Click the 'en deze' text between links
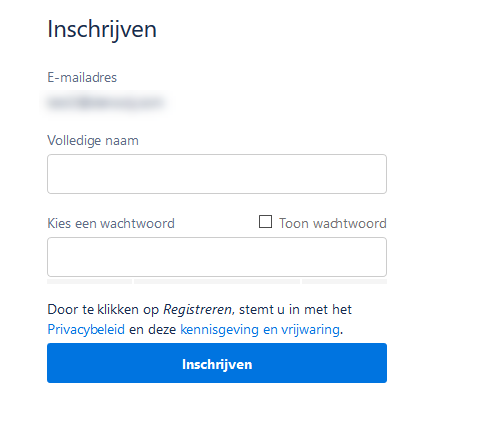The image size is (477, 430). pos(152,329)
